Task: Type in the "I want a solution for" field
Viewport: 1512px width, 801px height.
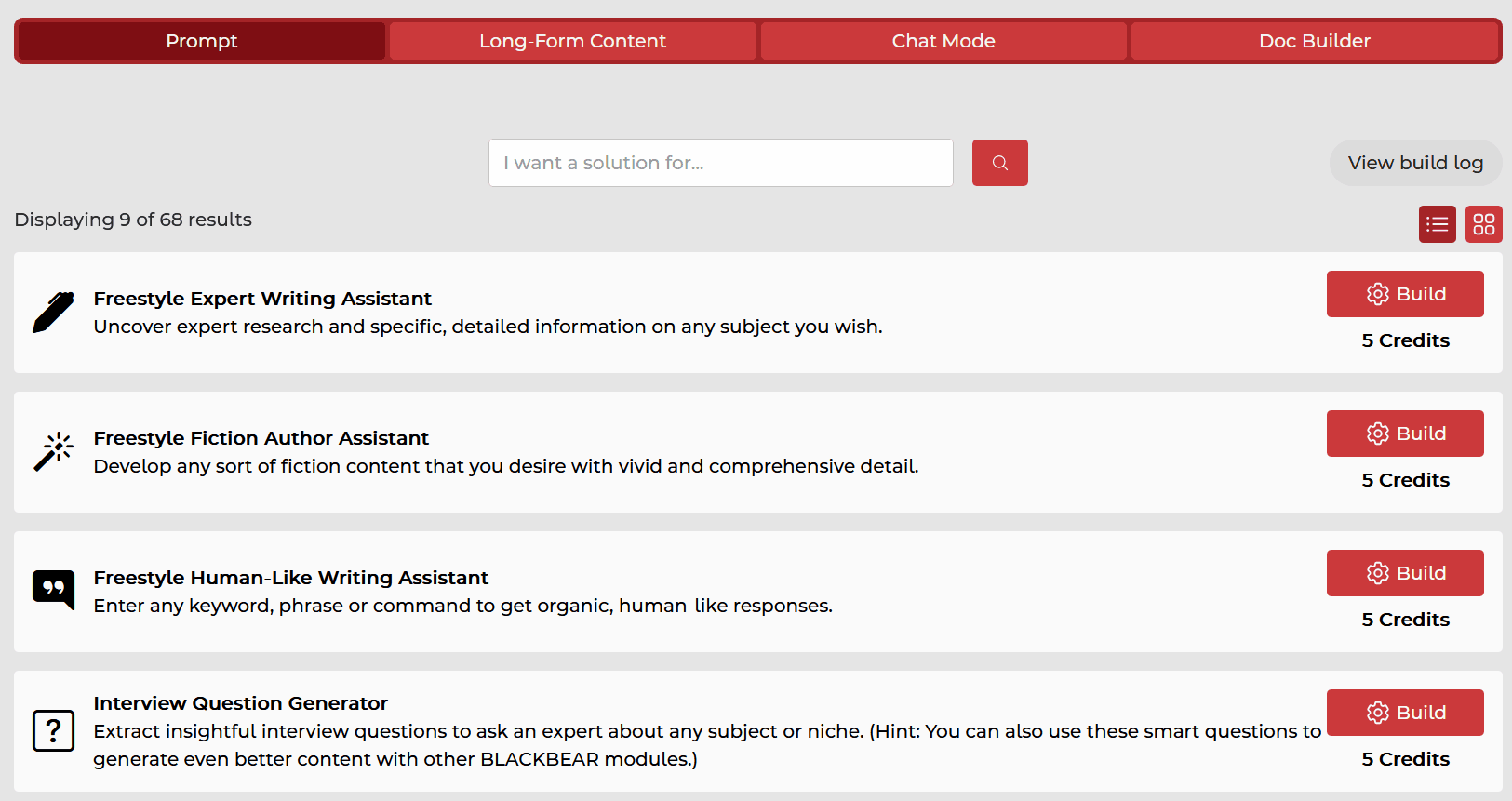Action: (x=720, y=163)
